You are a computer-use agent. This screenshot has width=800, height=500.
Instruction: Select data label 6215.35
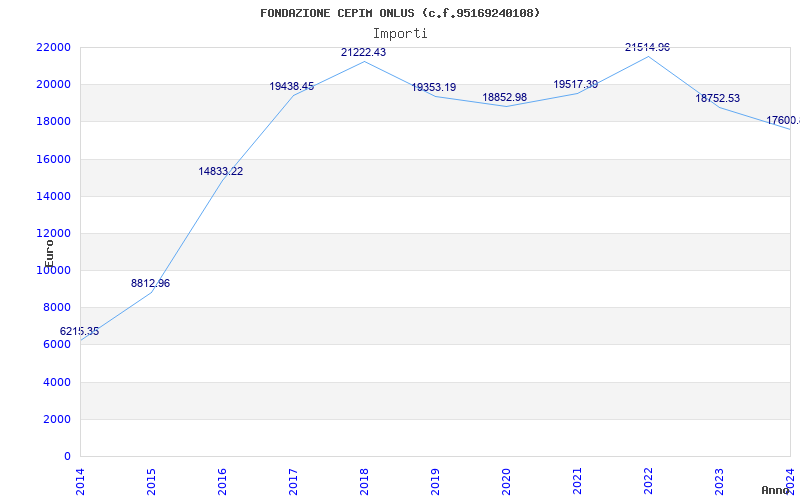tap(79, 332)
